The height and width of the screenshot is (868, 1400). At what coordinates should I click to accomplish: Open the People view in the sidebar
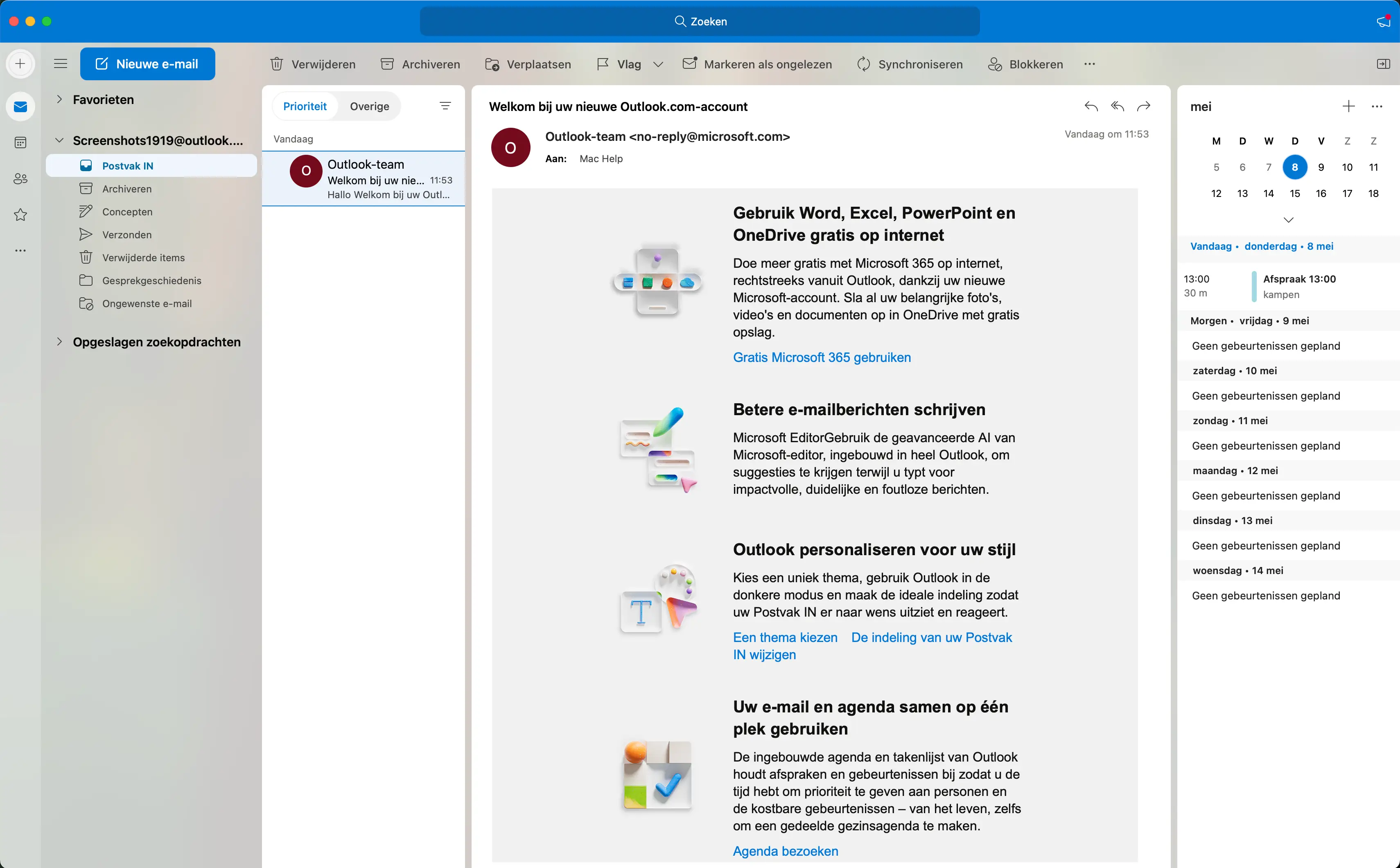(20, 179)
